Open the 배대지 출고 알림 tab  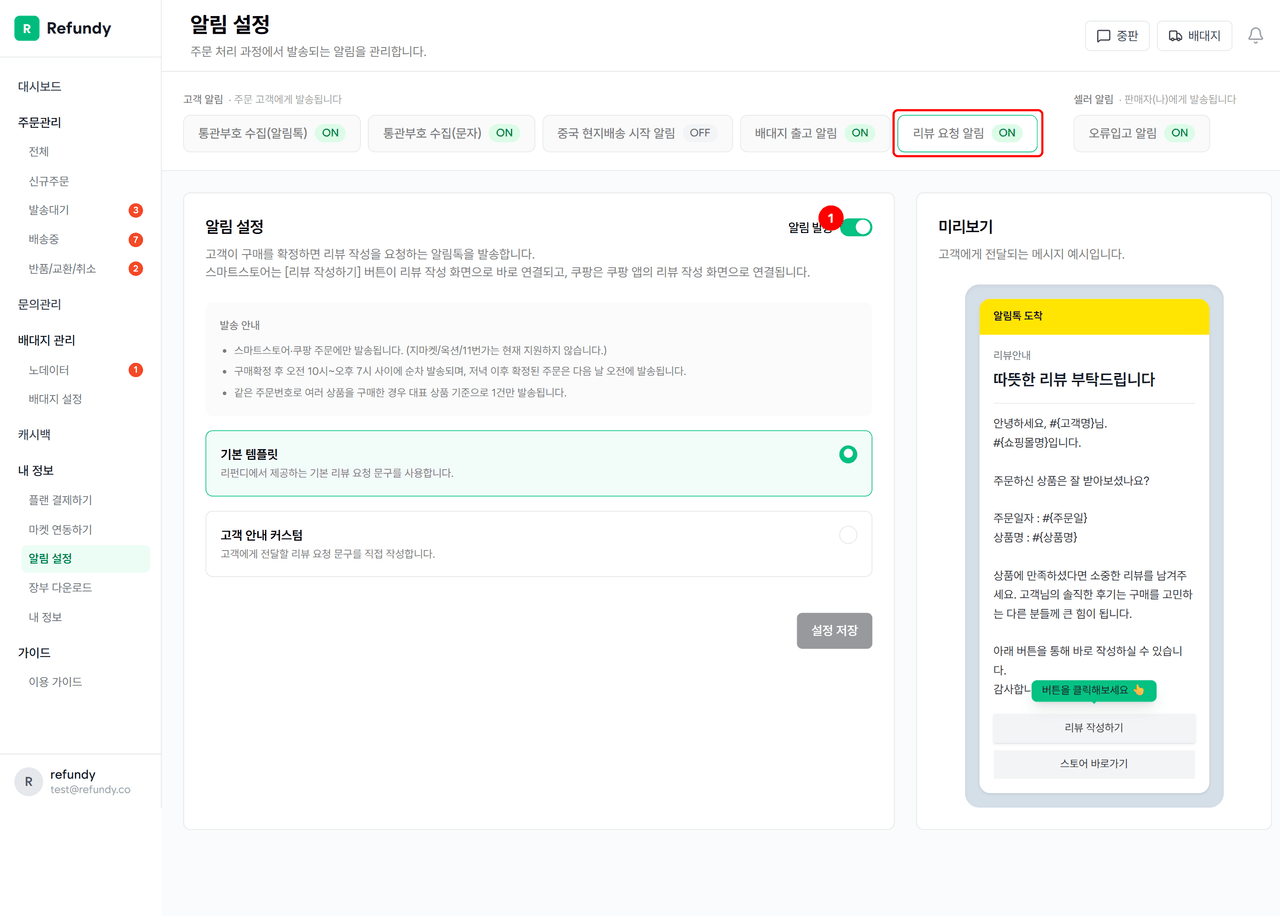[814, 133]
